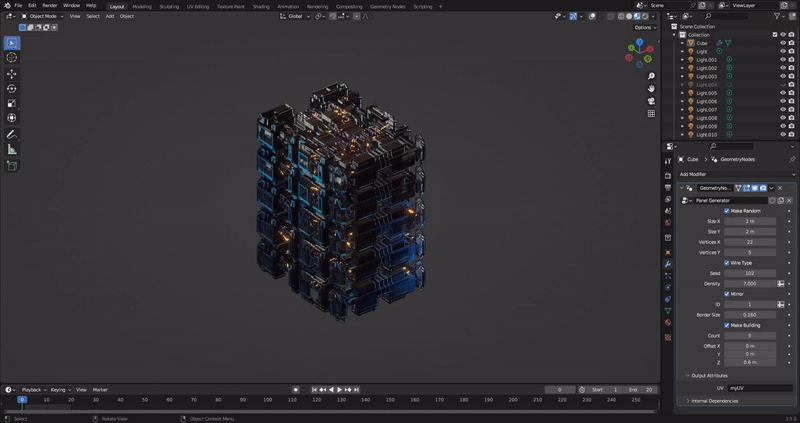Open the Object properties tab icon
The height and width of the screenshot is (423, 800).
point(668,253)
